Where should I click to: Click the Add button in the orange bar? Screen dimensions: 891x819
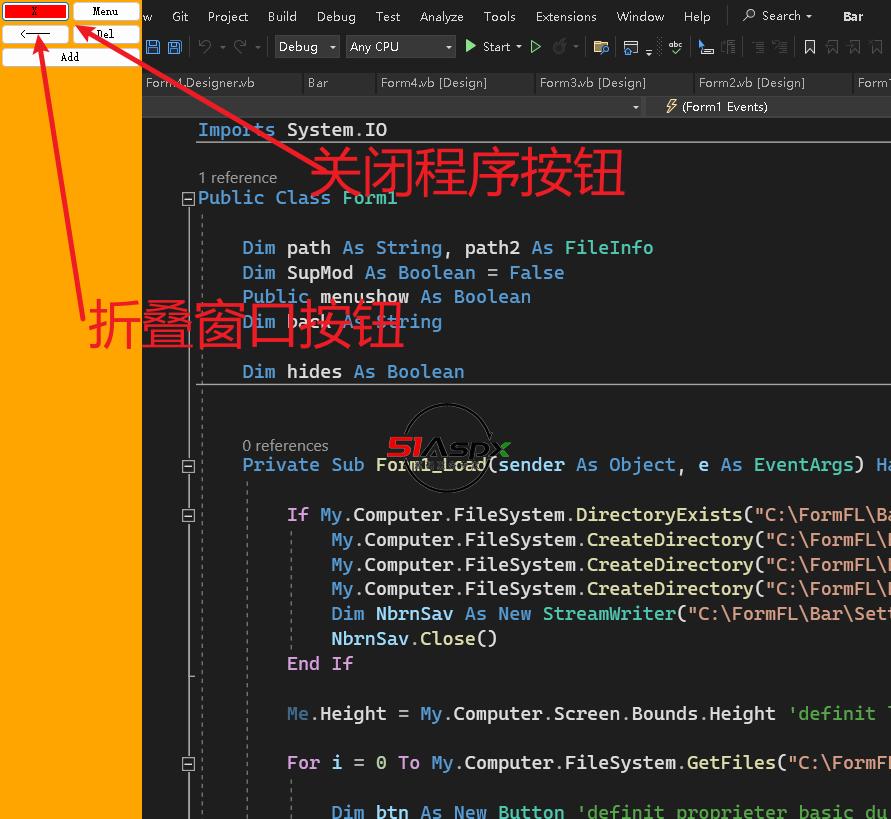70,57
